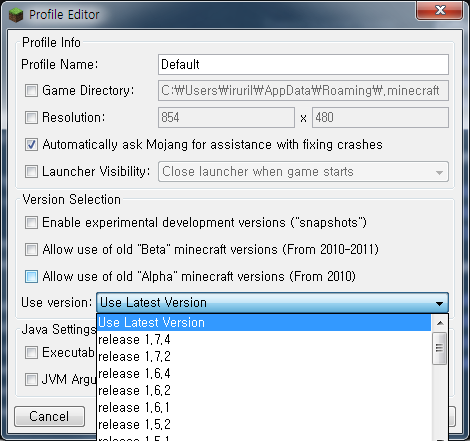The width and height of the screenshot is (470, 441).
Task: Enable experimental development snapshots checkbox
Action: click(31, 223)
